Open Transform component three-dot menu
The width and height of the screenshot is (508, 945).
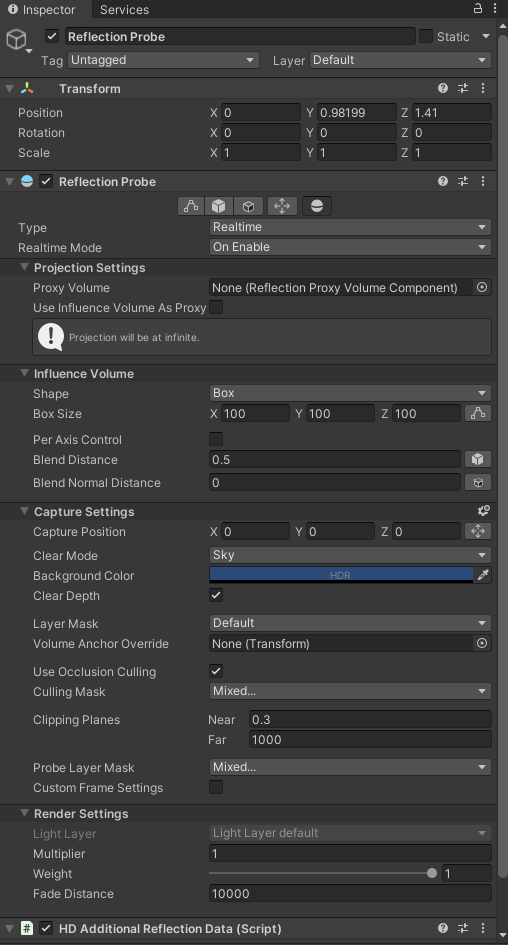tap(483, 89)
